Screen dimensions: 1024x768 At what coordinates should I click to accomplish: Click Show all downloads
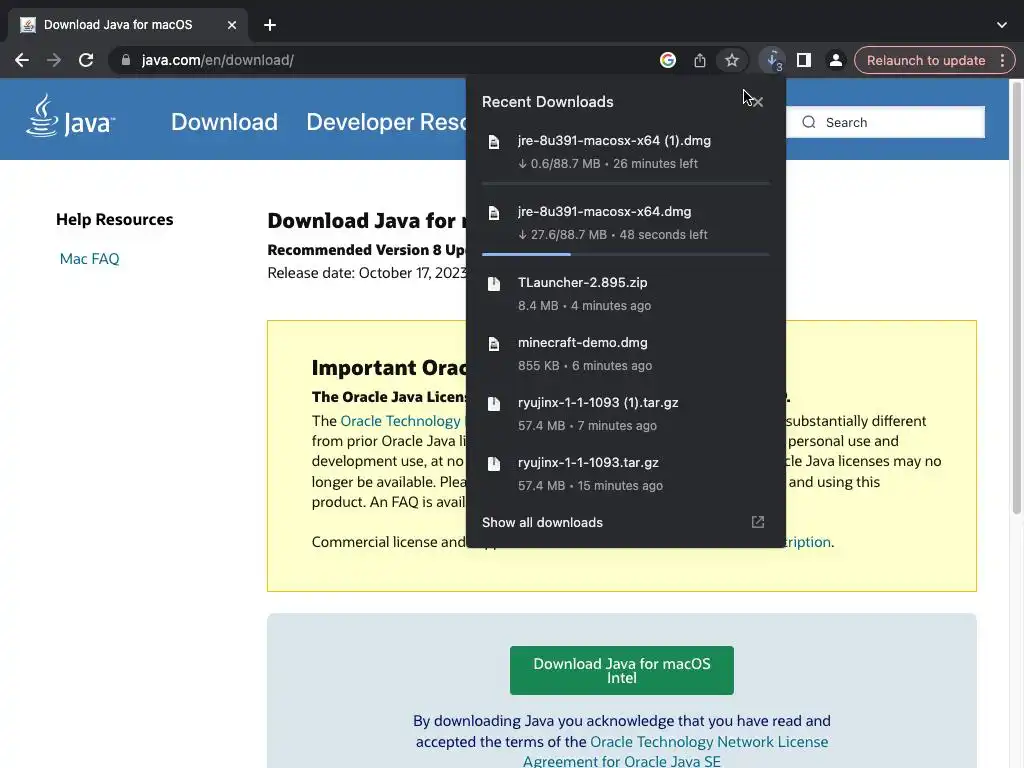click(x=542, y=522)
